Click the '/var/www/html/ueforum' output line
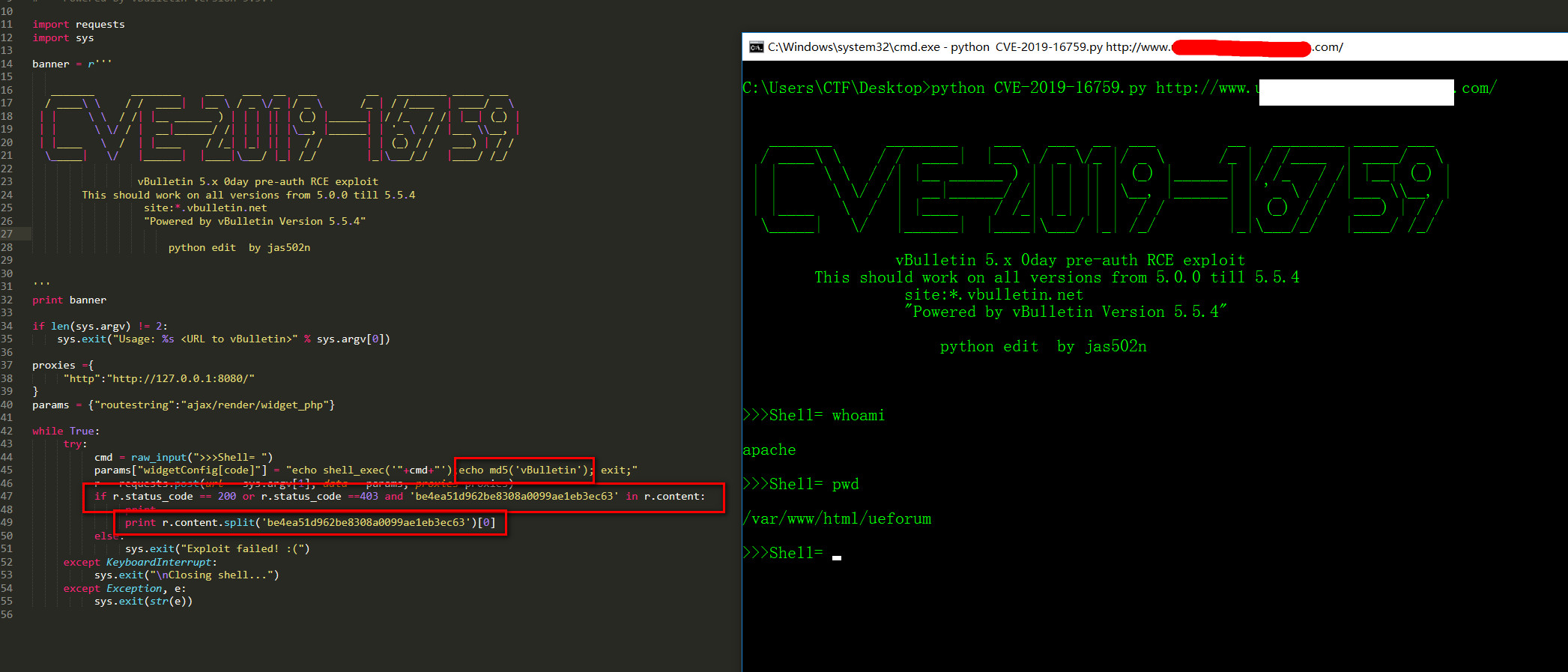 (837, 519)
